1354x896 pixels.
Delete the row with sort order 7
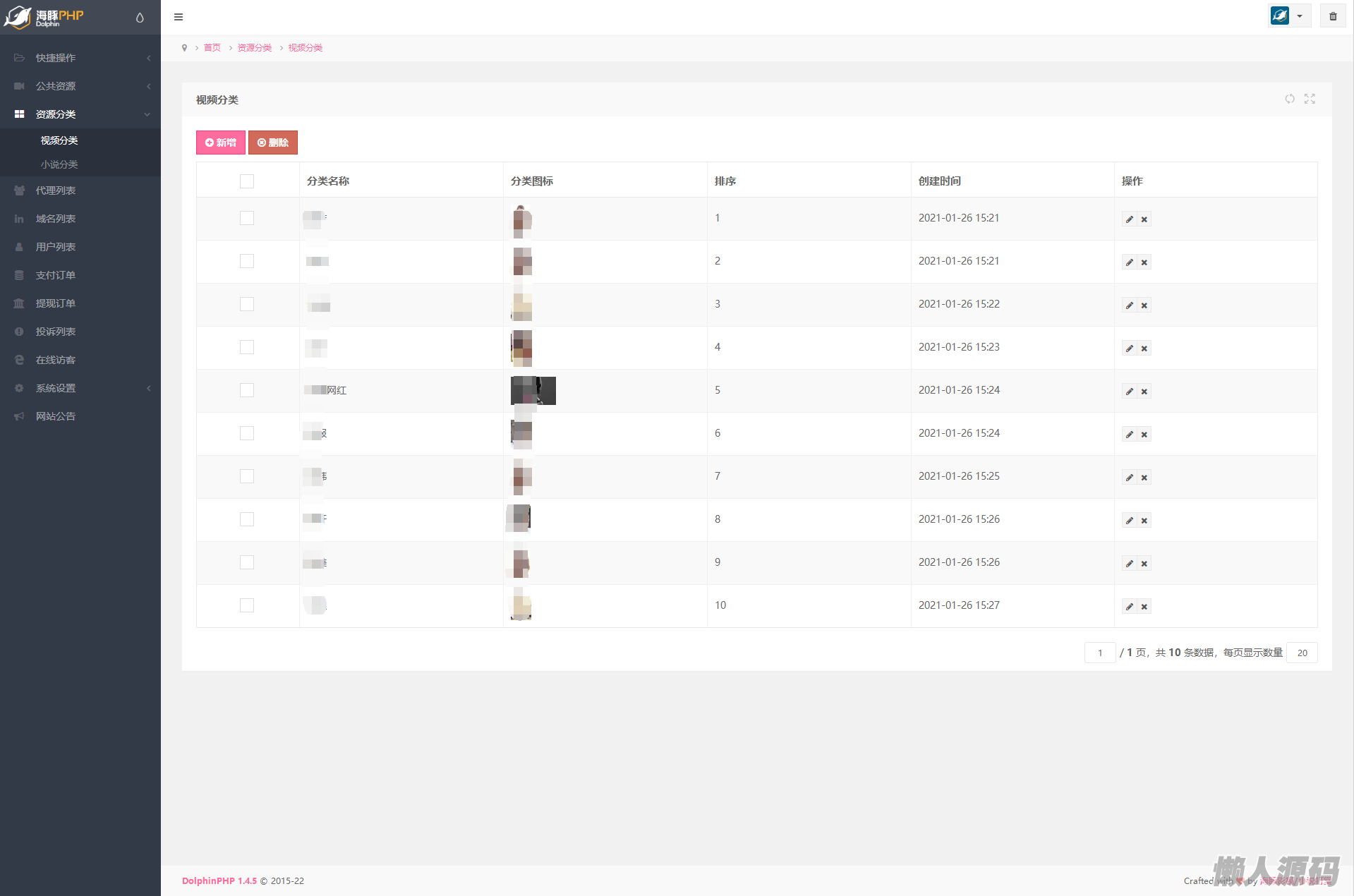[1144, 478]
